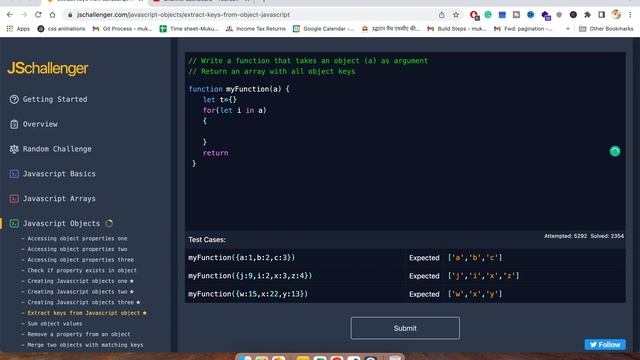Open the Other Bookmarks folder
This screenshot has width=640, height=360.
coord(606,29)
